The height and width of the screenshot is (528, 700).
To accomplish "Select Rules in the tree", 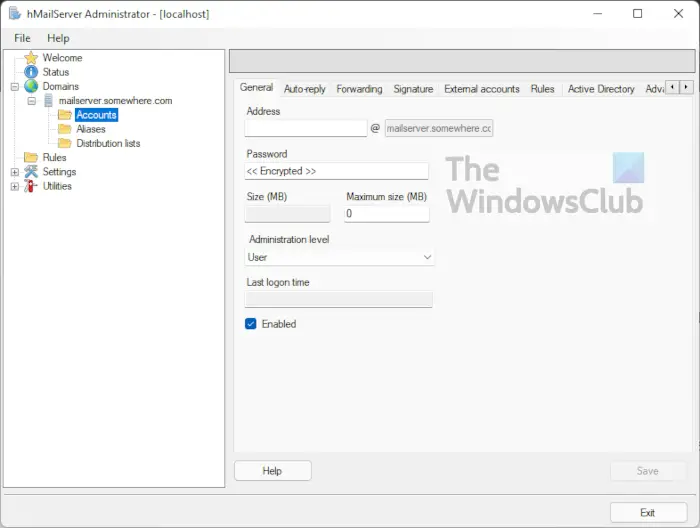I will tap(54, 158).
